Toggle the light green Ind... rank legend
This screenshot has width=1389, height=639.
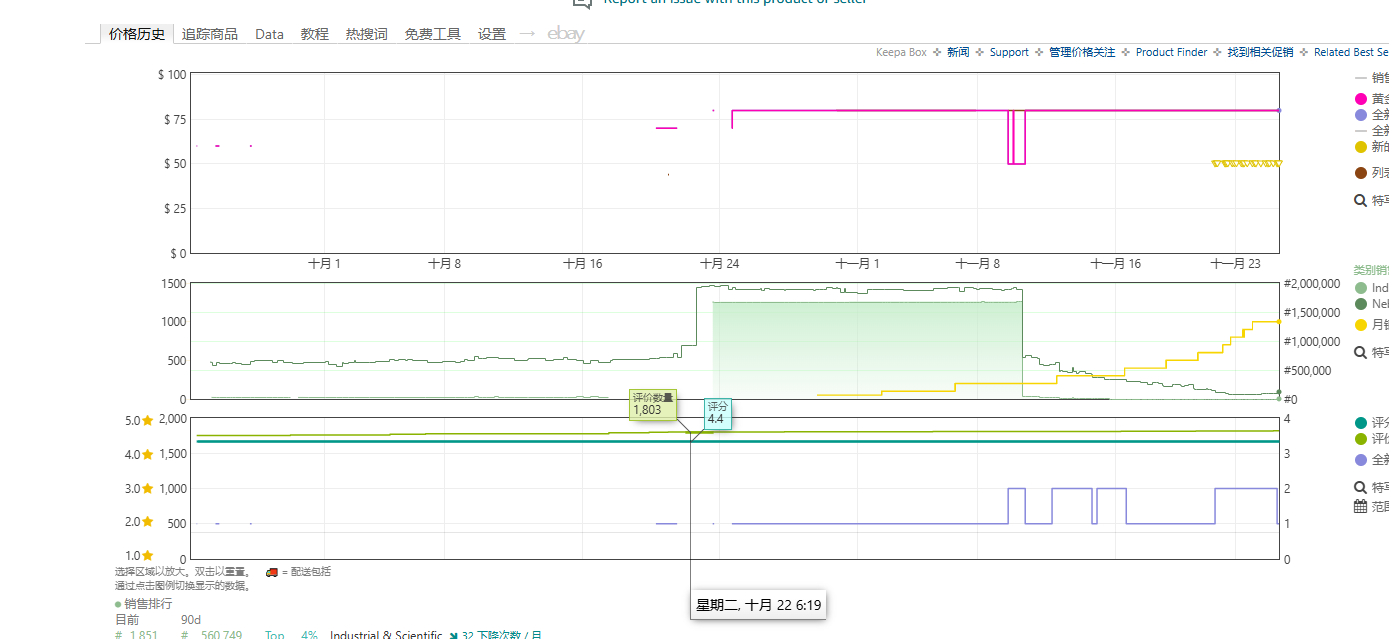(x=1360, y=288)
